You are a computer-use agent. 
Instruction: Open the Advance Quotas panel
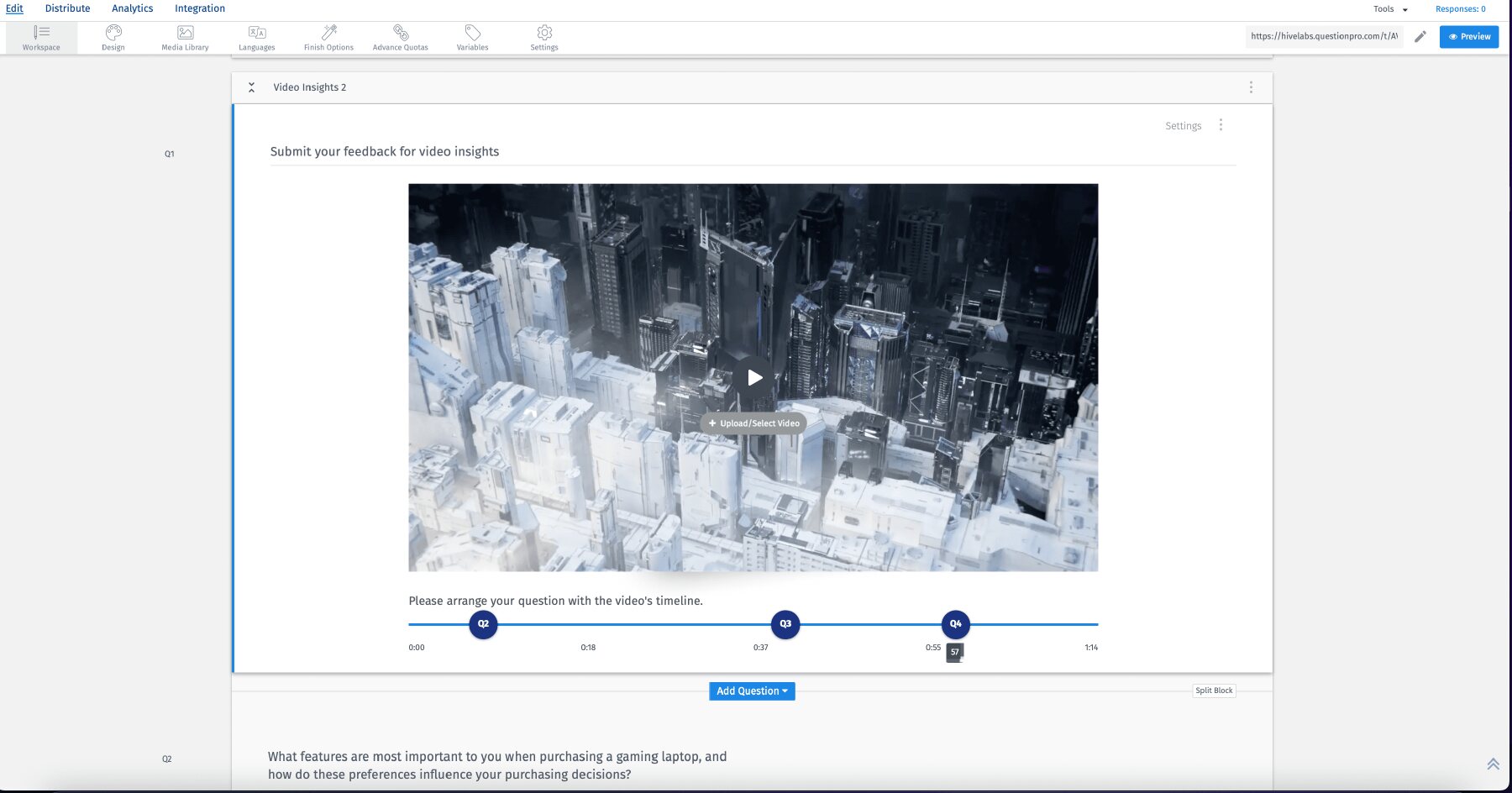point(400,37)
